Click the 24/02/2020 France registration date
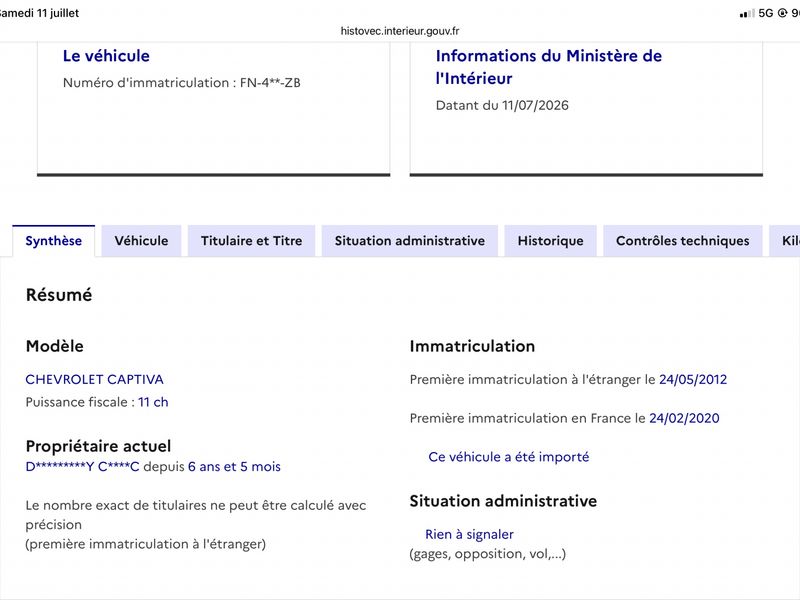The image size is (800, 600). (684, 418)
